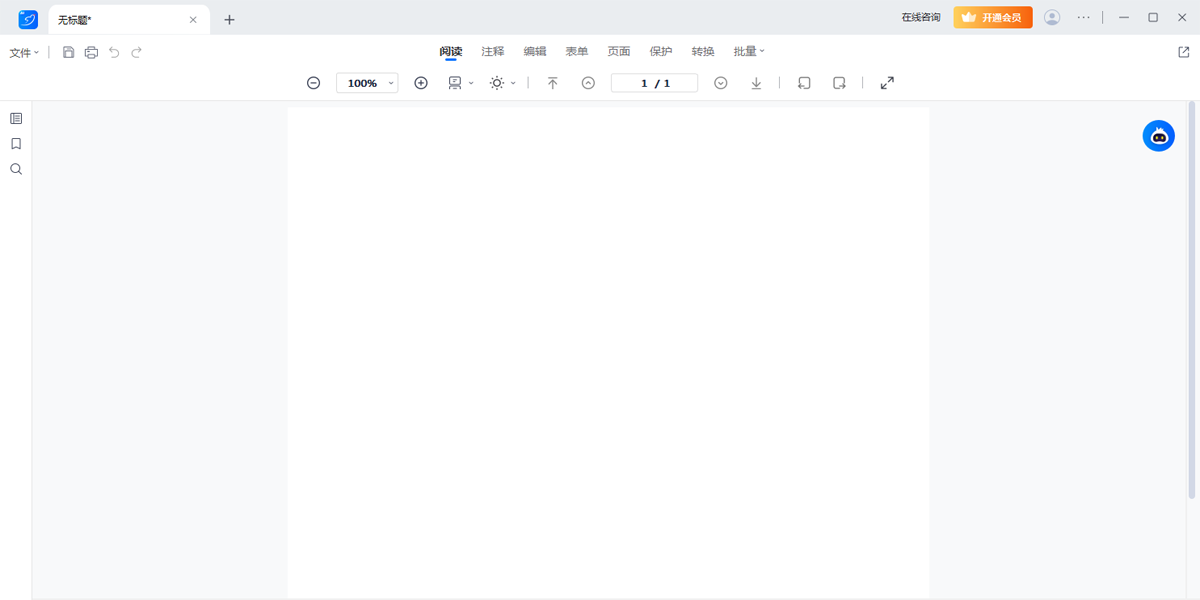Screen dimensions: 1200x600
Task: Jump to the last page arrow
Action: click(x=756, y=83)
